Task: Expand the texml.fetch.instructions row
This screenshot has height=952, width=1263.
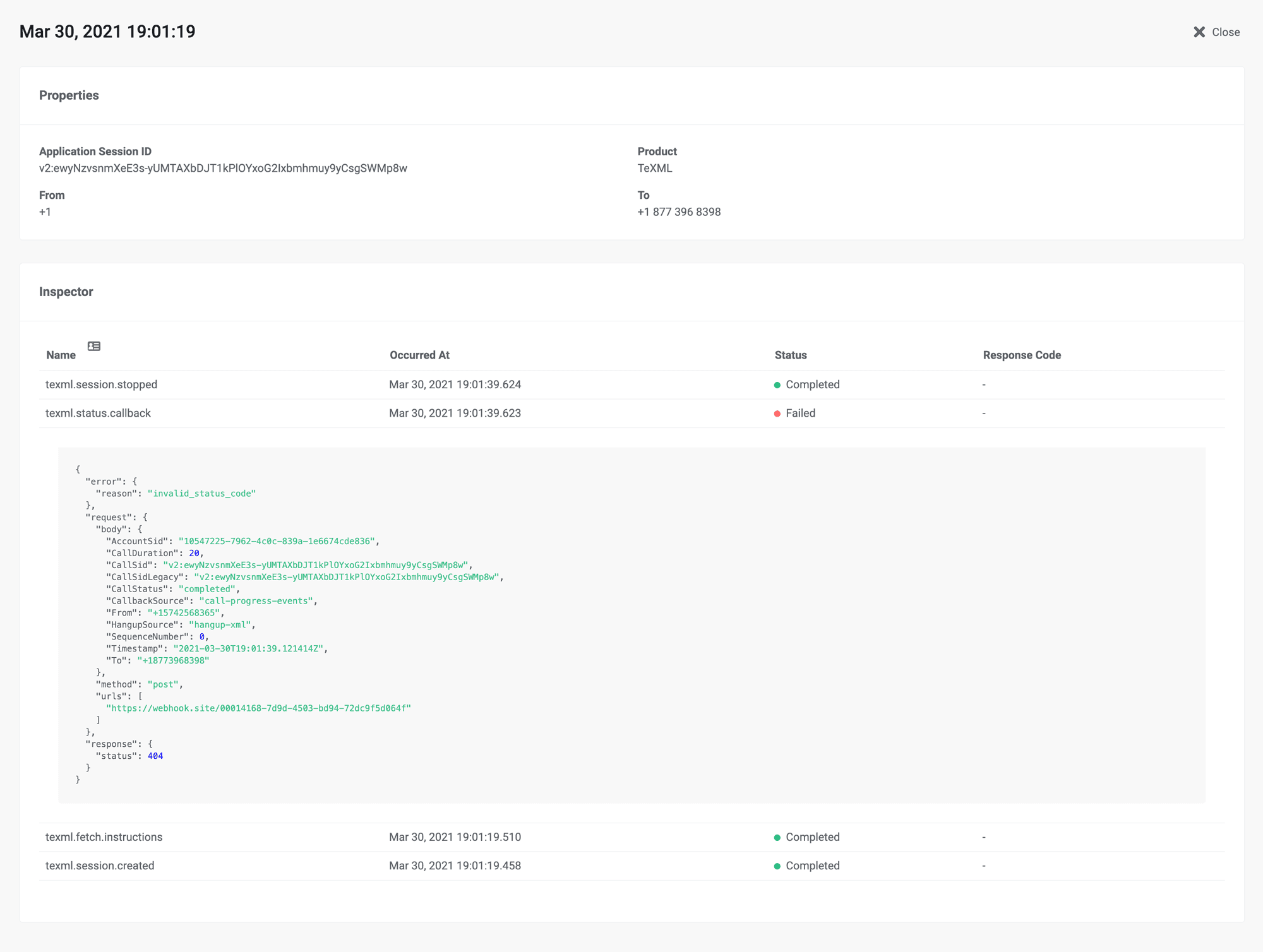Action: 631,837
